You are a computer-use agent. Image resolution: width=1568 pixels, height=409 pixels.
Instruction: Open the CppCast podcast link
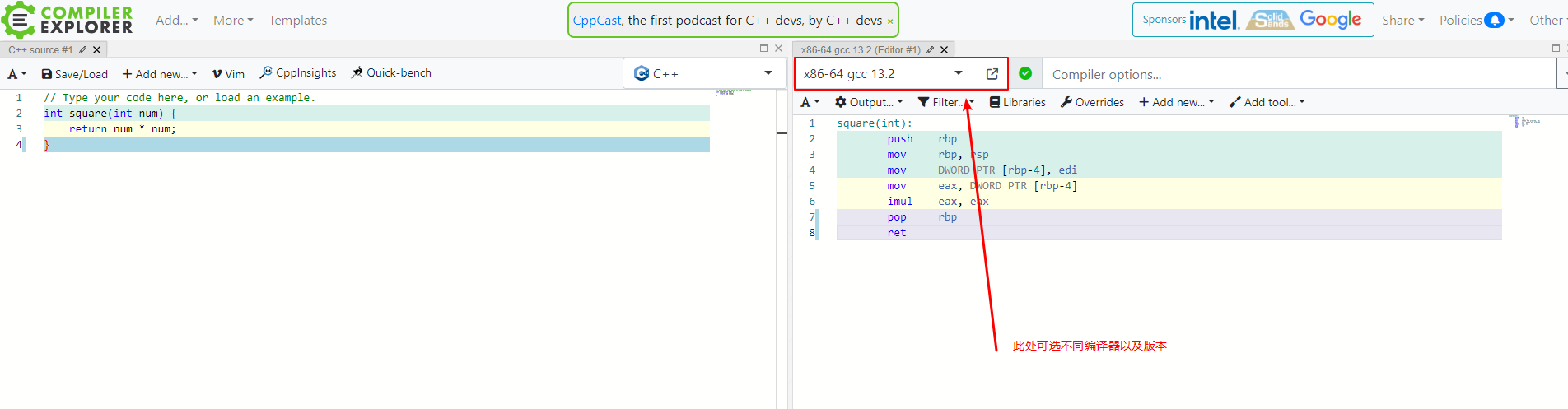tap(597, 20)
